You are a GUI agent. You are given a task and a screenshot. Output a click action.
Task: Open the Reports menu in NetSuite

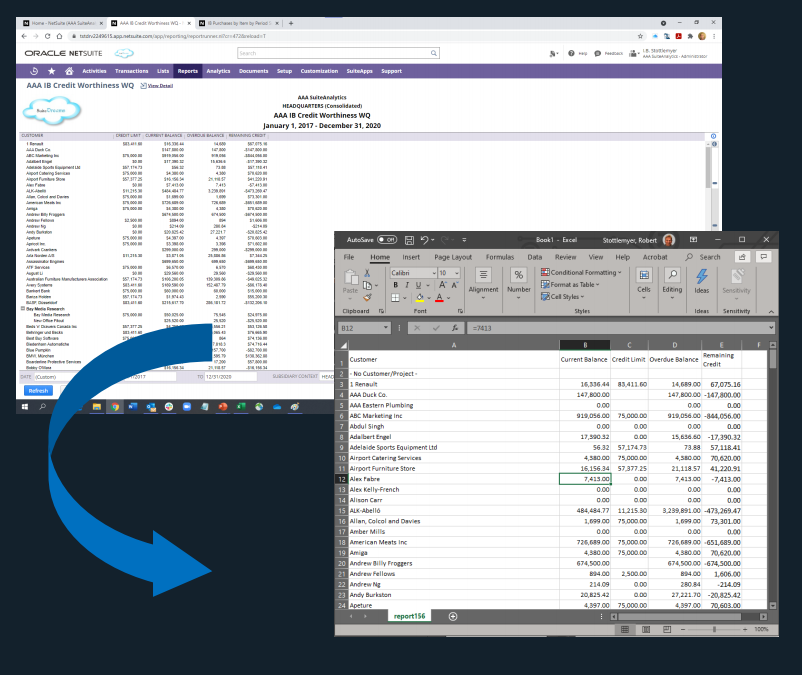pos(187,71)
